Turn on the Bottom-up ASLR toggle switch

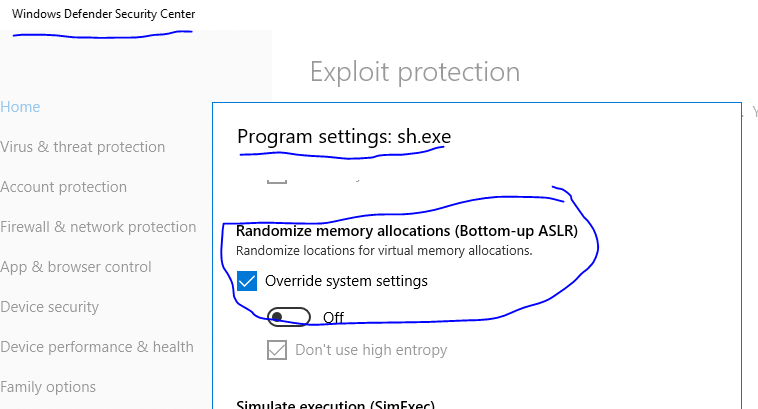290,317
